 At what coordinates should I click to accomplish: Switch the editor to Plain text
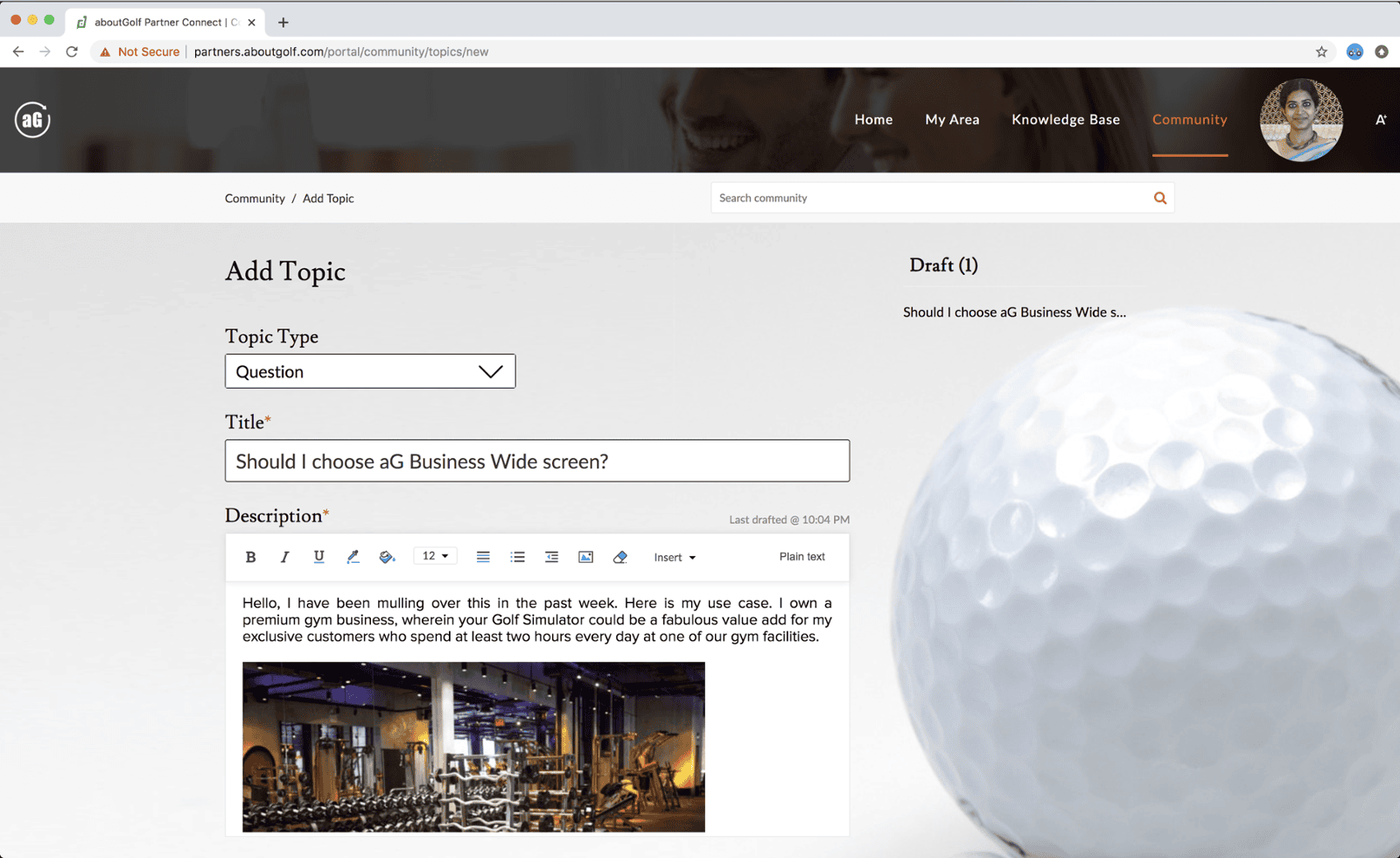802,557
